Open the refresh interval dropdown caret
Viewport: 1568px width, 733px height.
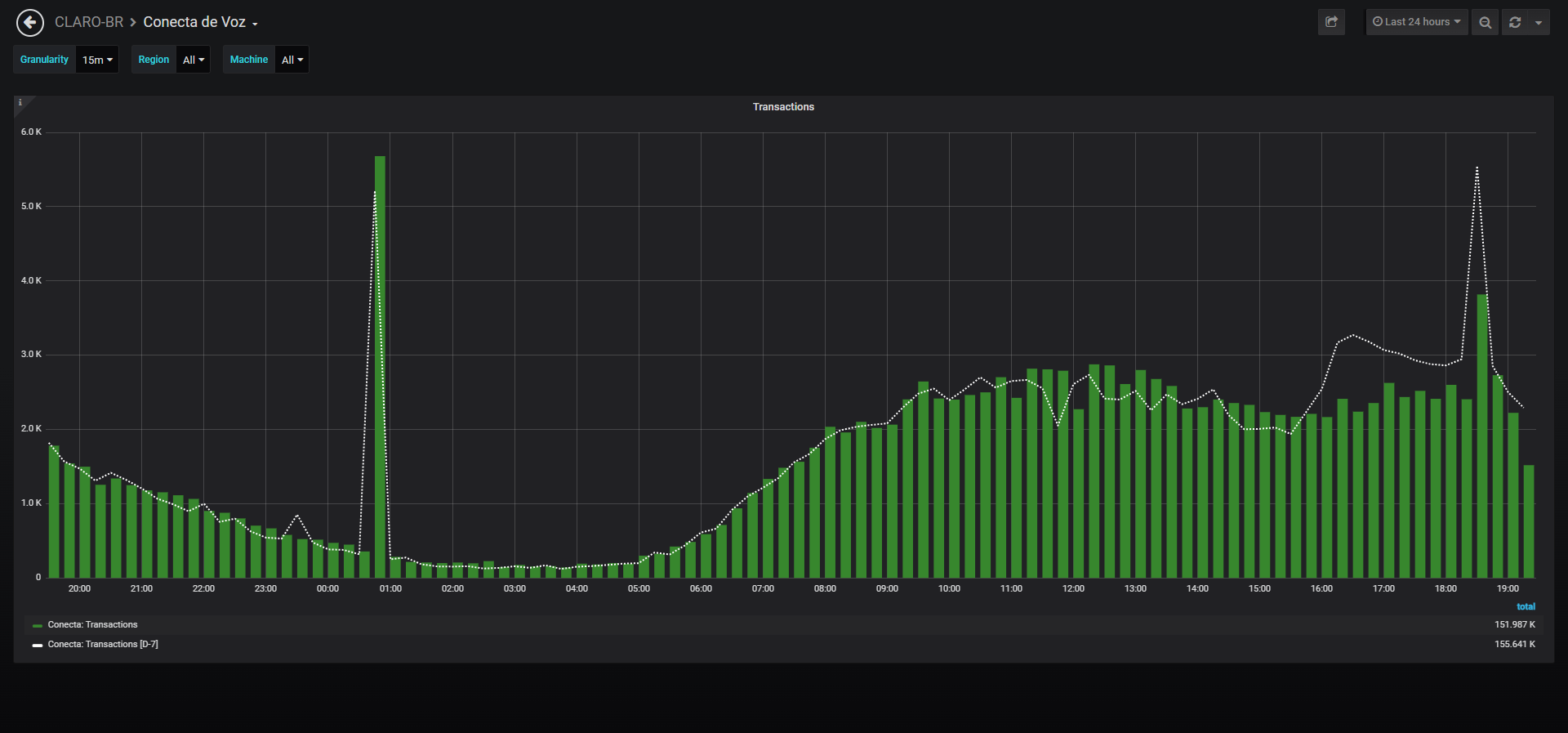coord(1539,22)
